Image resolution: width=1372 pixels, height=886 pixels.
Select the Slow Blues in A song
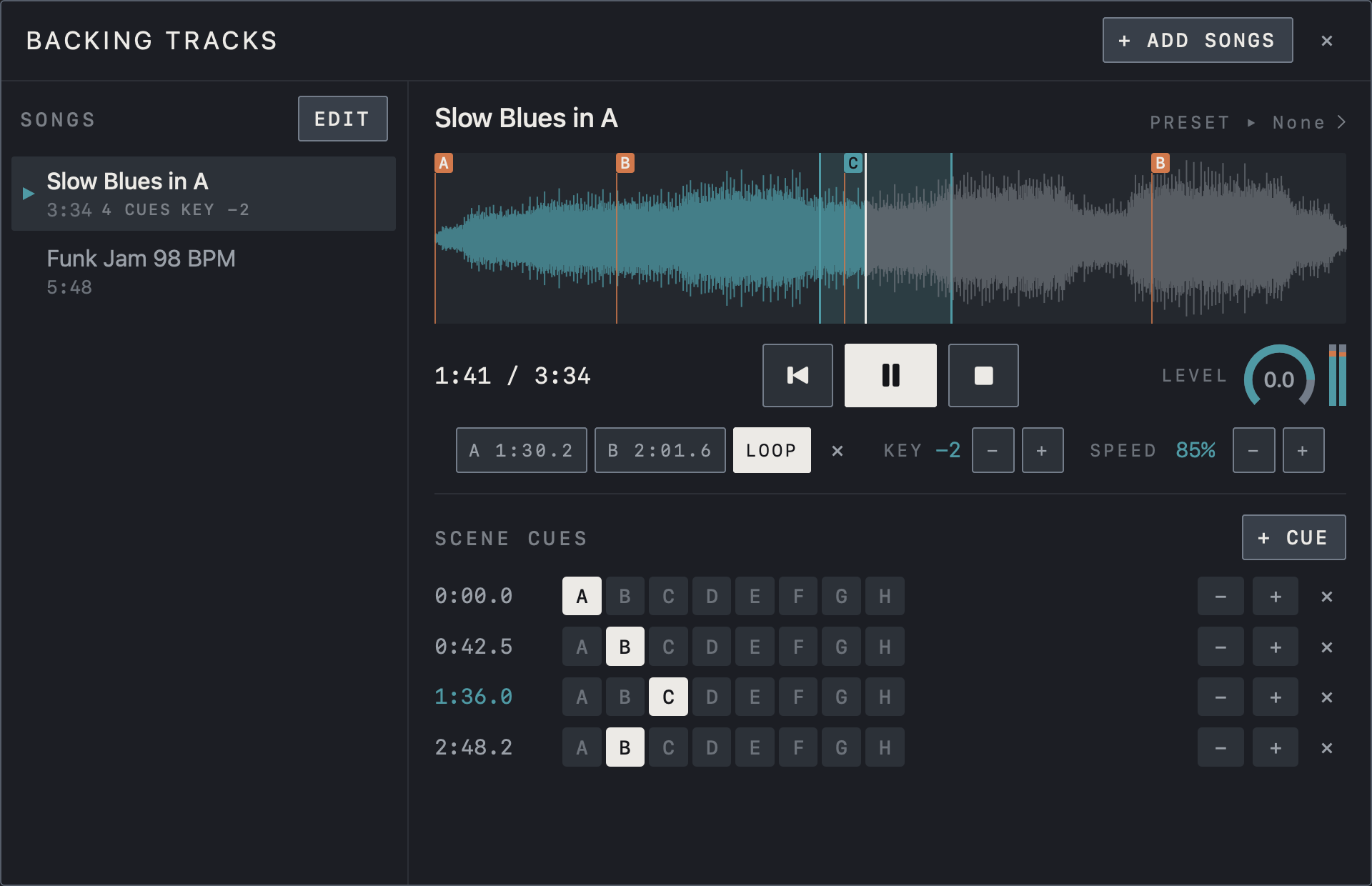(x=204, y=194)
